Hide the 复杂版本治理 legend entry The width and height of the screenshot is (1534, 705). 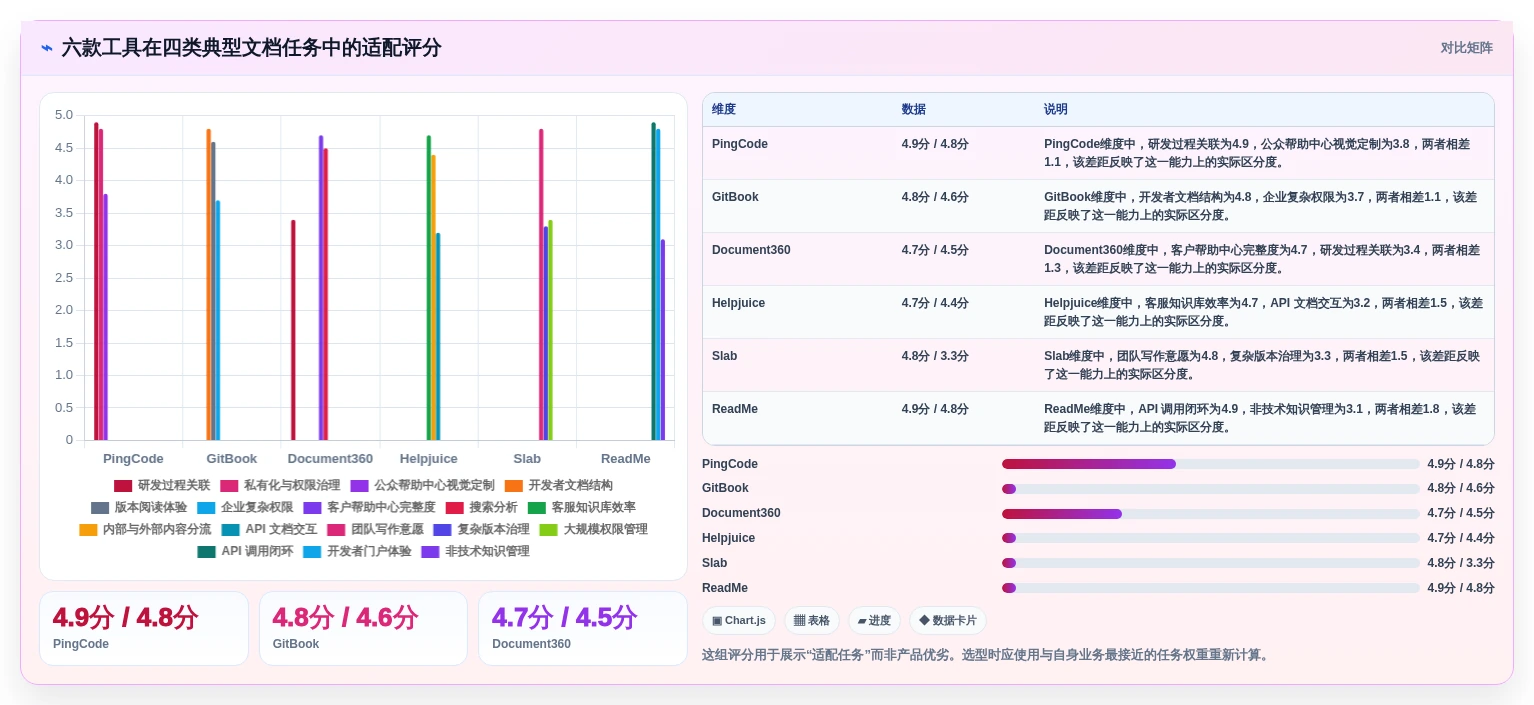click(x=481, y=529)
